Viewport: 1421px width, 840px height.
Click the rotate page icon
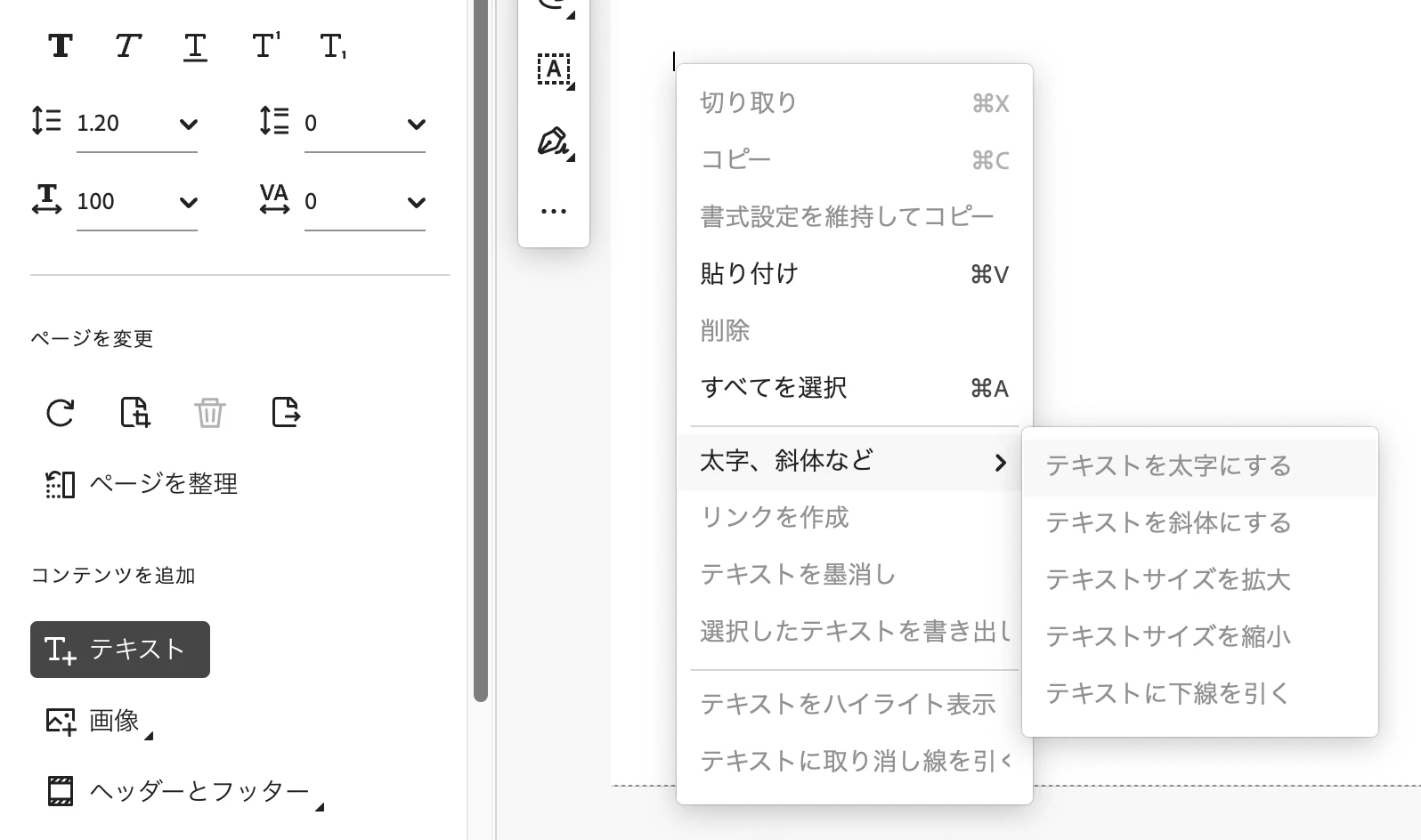click(x=61, y=412)
